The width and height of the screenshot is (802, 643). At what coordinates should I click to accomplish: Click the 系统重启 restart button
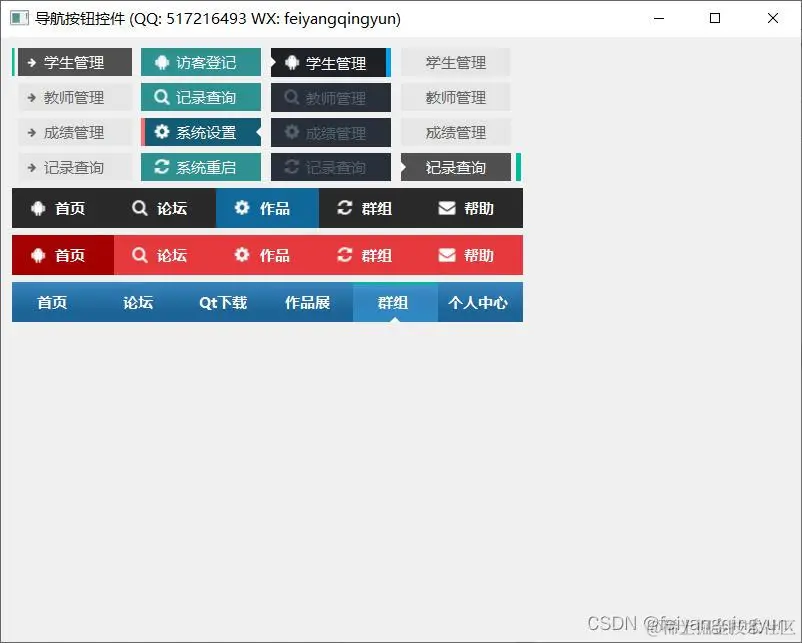click(x=200, y=167)
